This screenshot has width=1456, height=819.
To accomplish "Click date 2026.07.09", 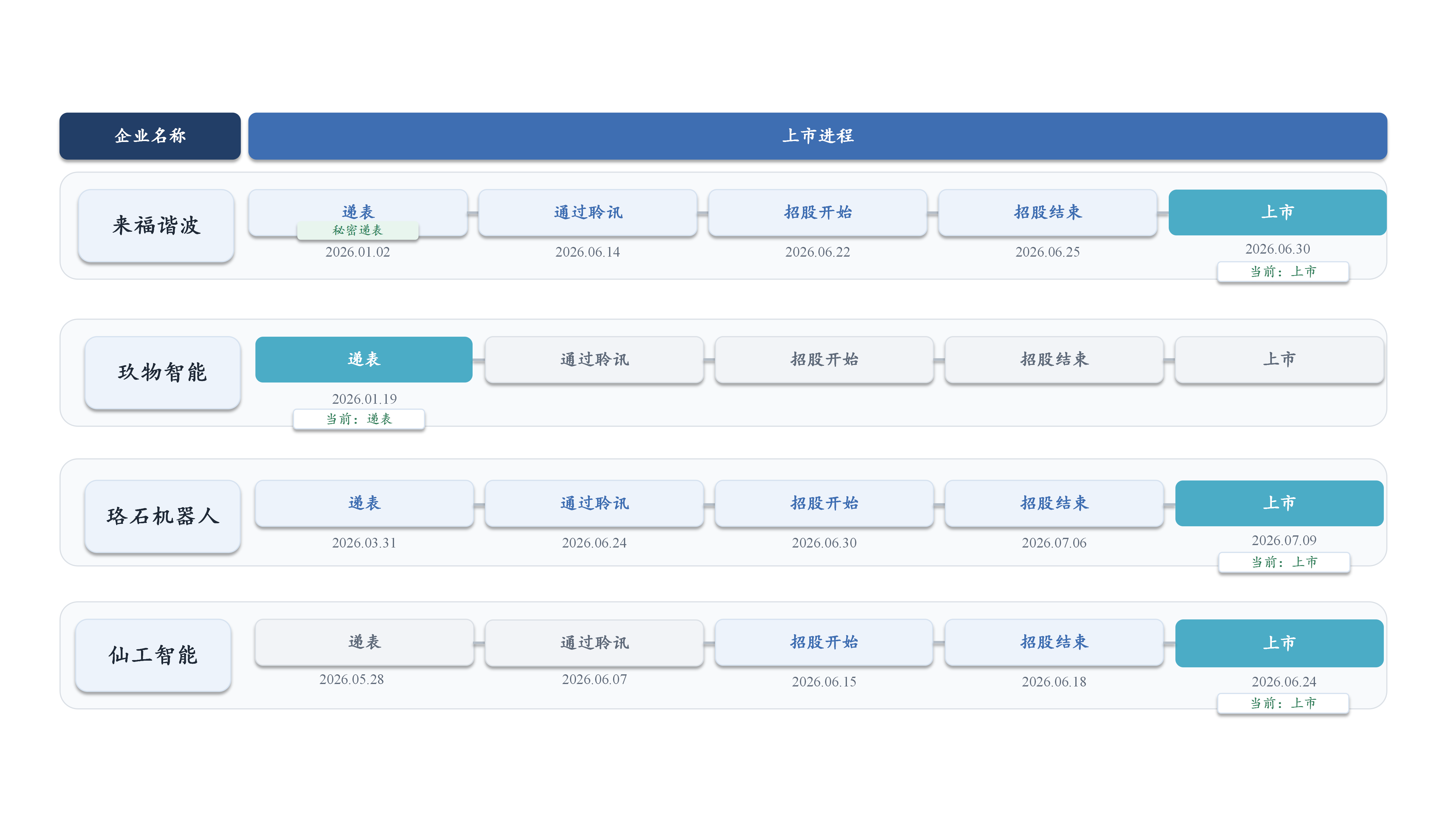I will (1284, 540).
